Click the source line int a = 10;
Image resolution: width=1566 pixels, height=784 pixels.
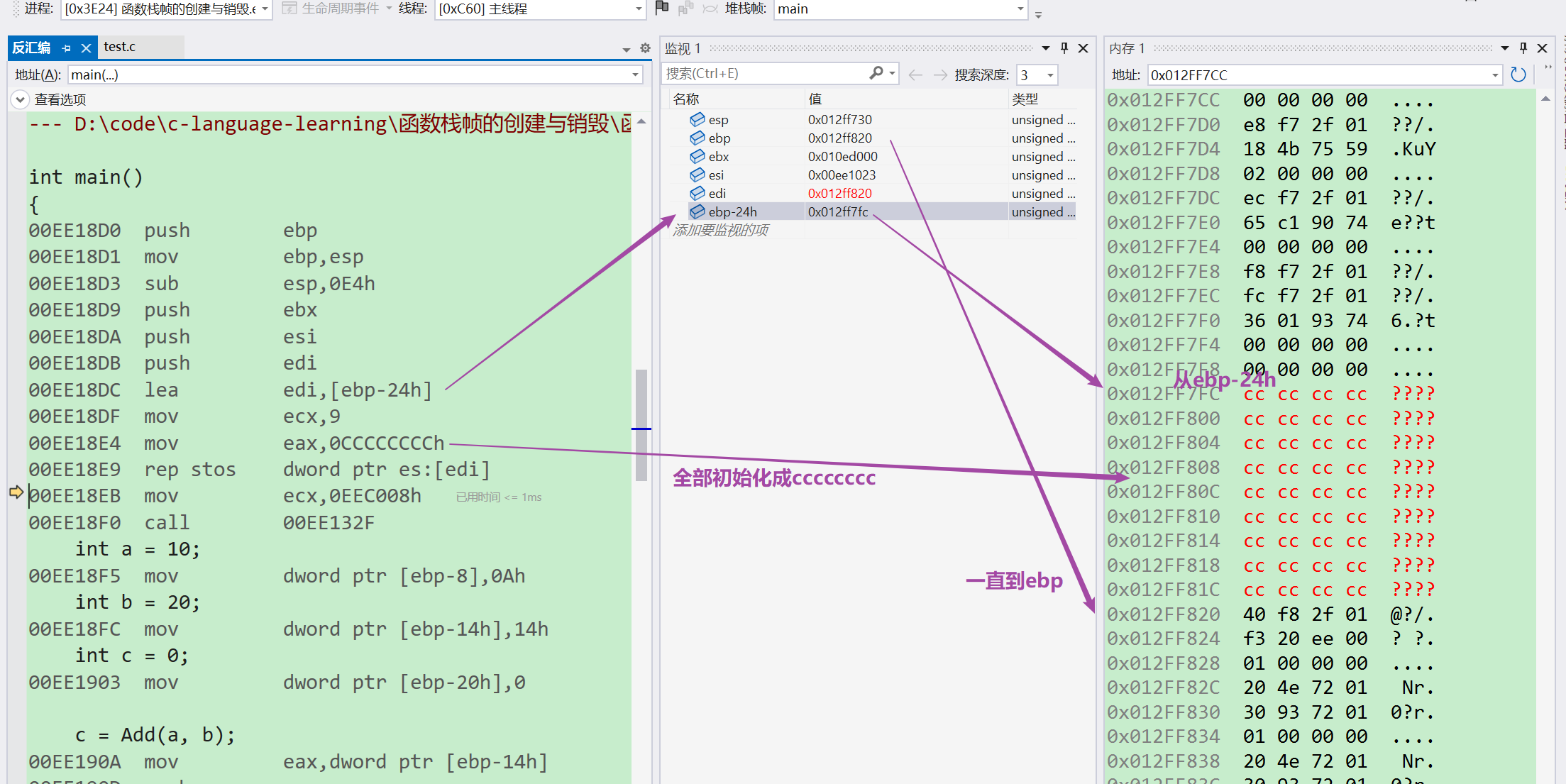(x=138, y=548)
